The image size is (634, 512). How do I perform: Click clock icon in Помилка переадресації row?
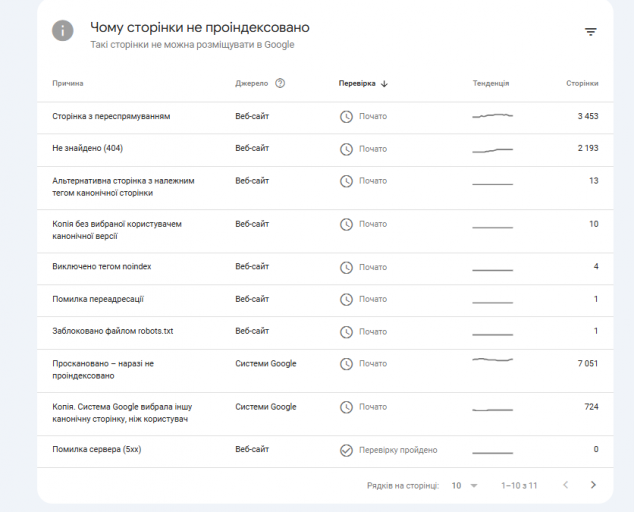tap(346, 300)
